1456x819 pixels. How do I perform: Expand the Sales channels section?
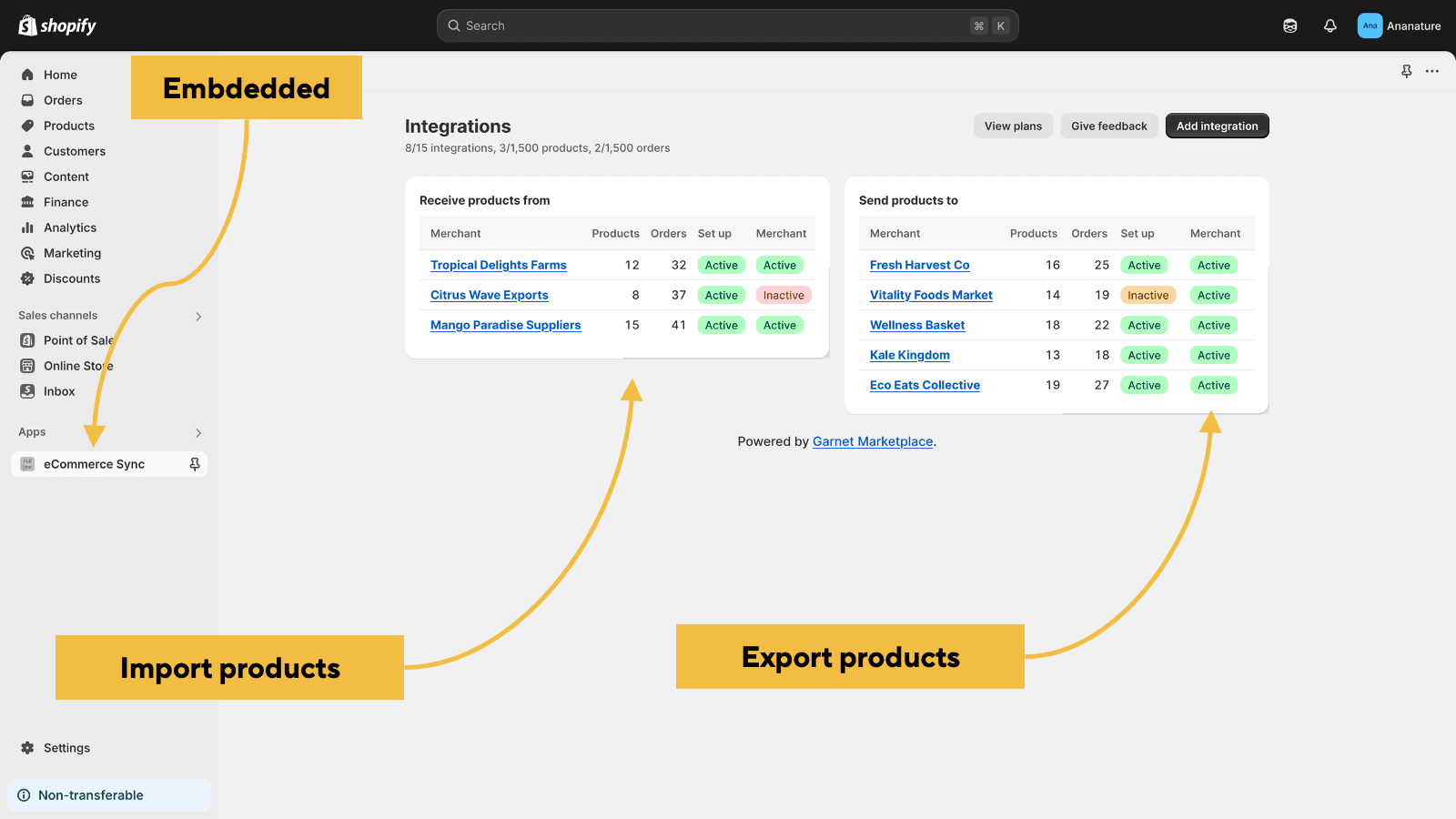pos(197,316)
